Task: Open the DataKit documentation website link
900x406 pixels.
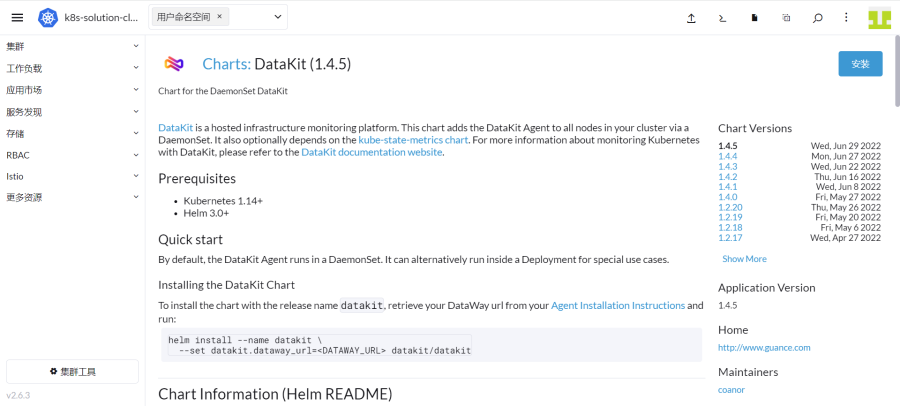Action: coord(372,152)
